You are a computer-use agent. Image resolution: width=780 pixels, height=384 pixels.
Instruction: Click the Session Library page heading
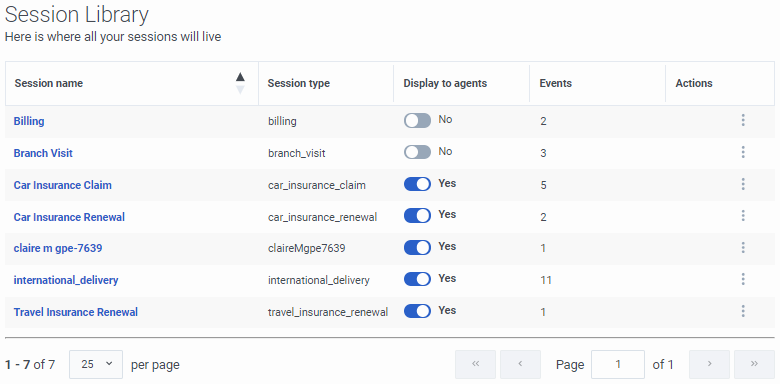[x=77, y=15]
